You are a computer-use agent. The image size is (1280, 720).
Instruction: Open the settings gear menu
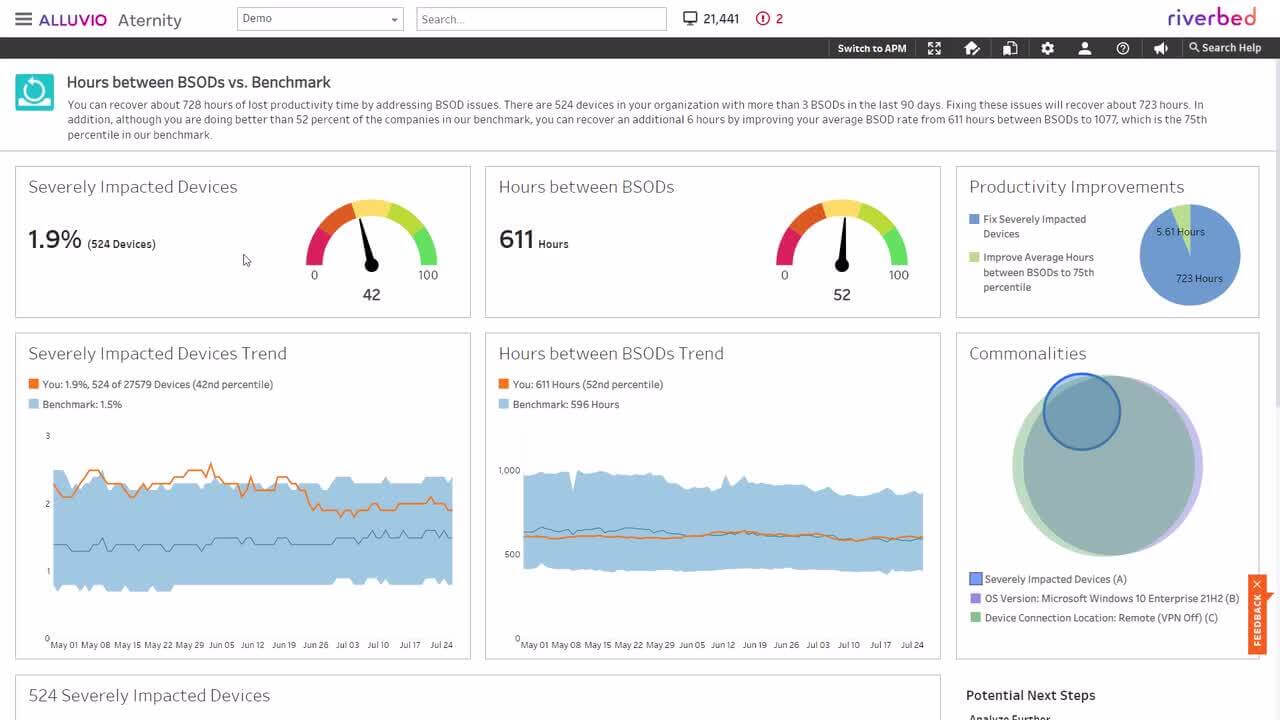1047,48
